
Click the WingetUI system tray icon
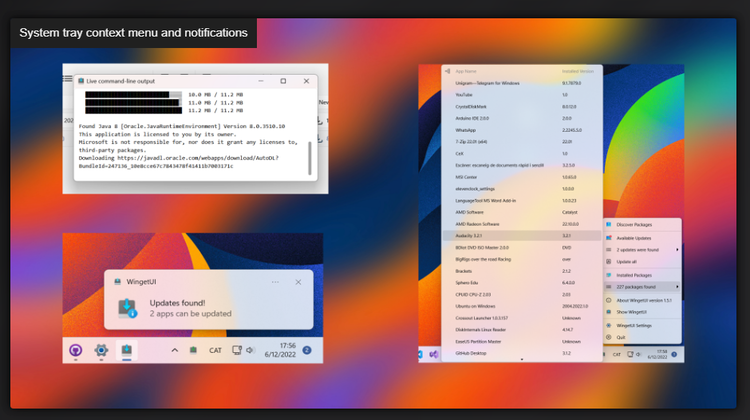click(x=193, y=351)
